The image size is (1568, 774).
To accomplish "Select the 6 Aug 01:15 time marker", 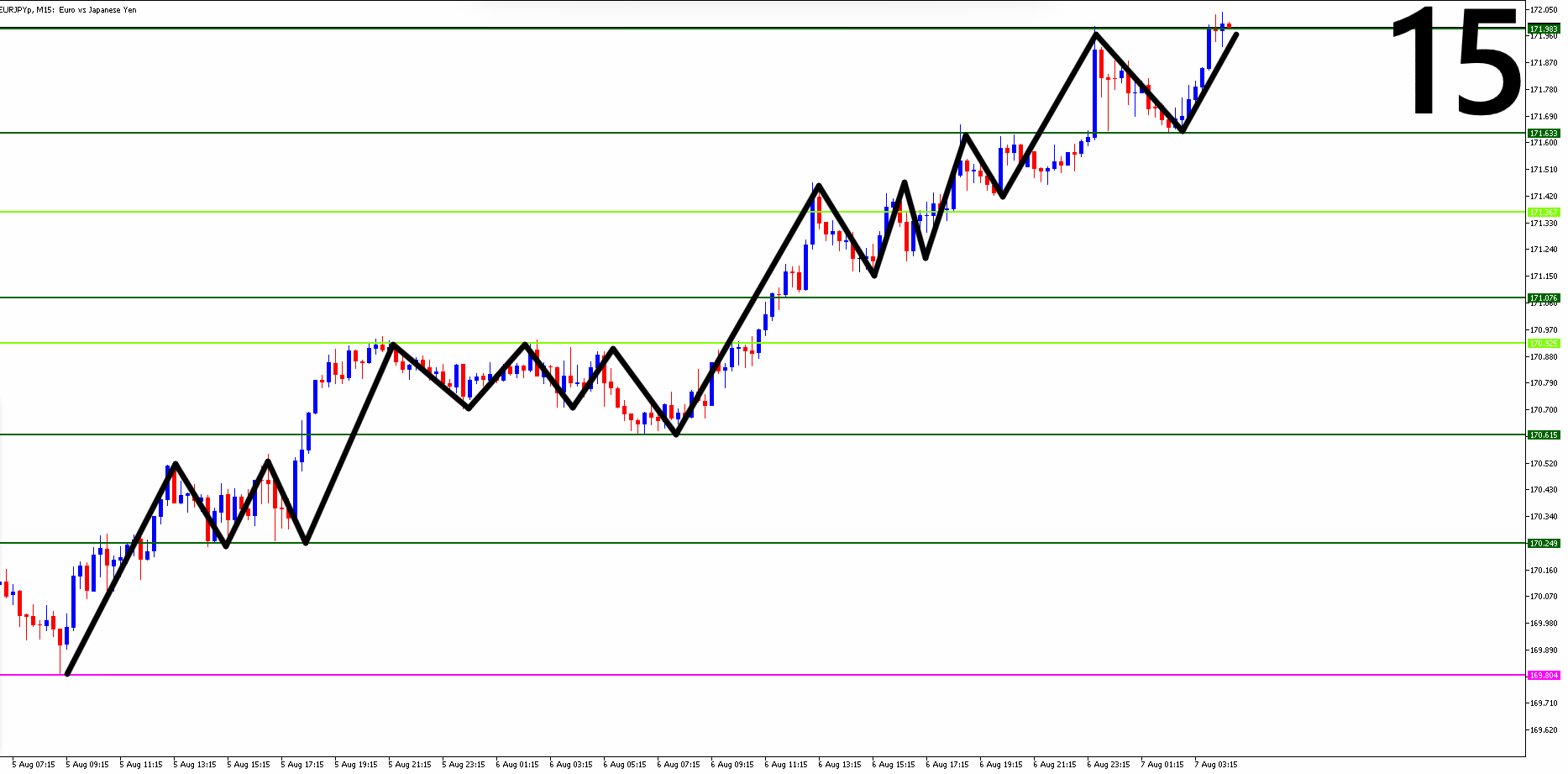I will 517,765.
